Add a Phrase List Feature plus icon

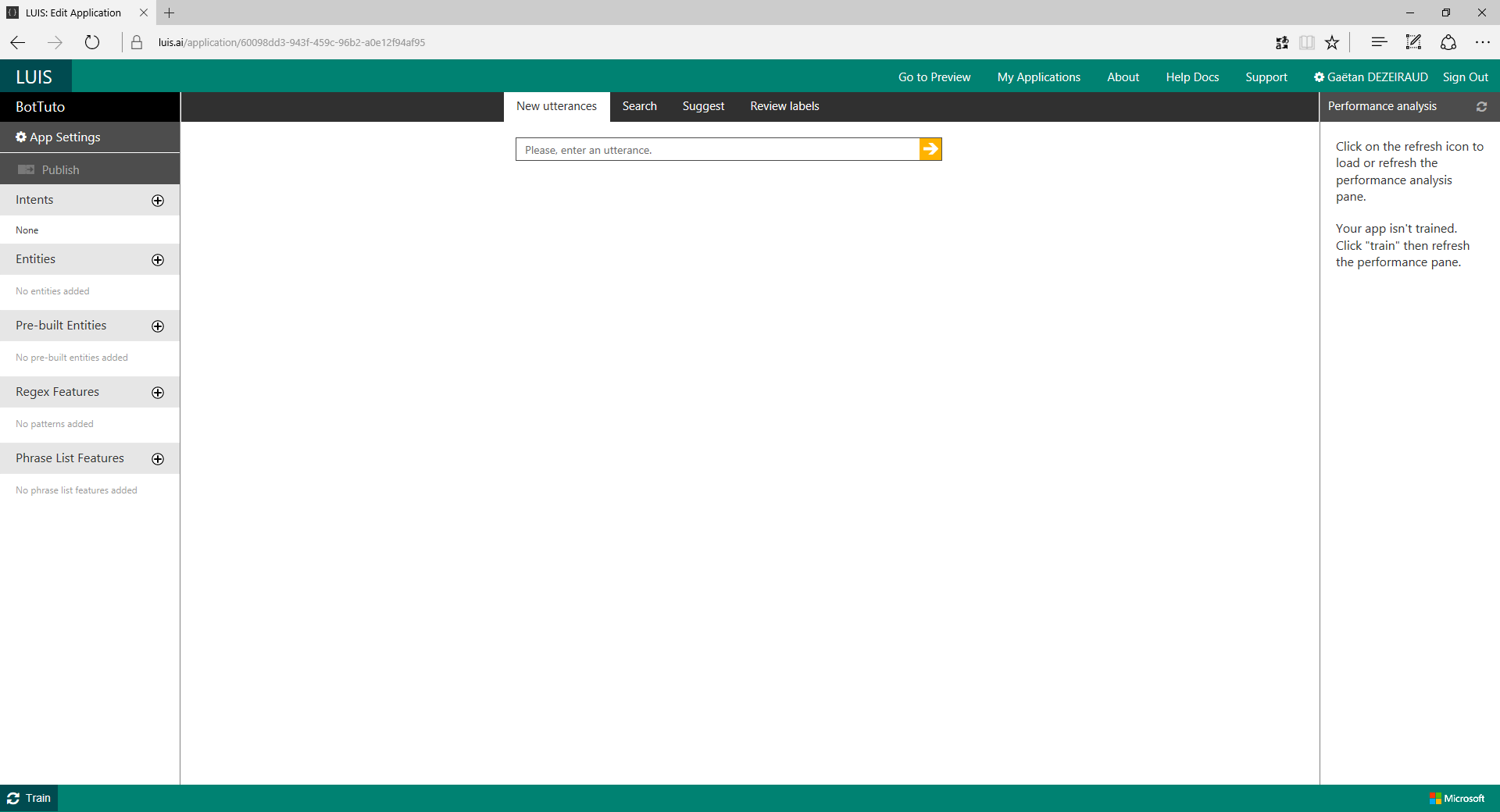click(158, 459)
